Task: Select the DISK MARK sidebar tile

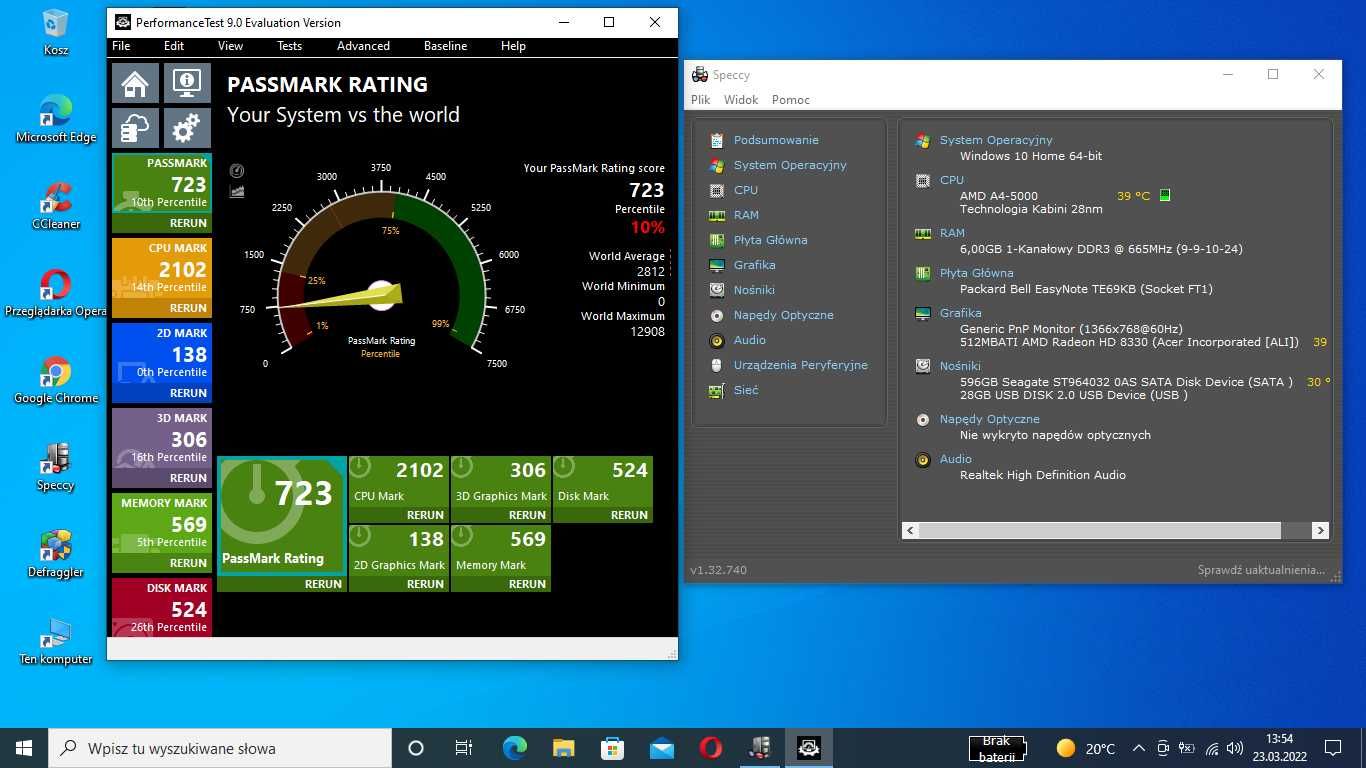Action: (162, 607)
